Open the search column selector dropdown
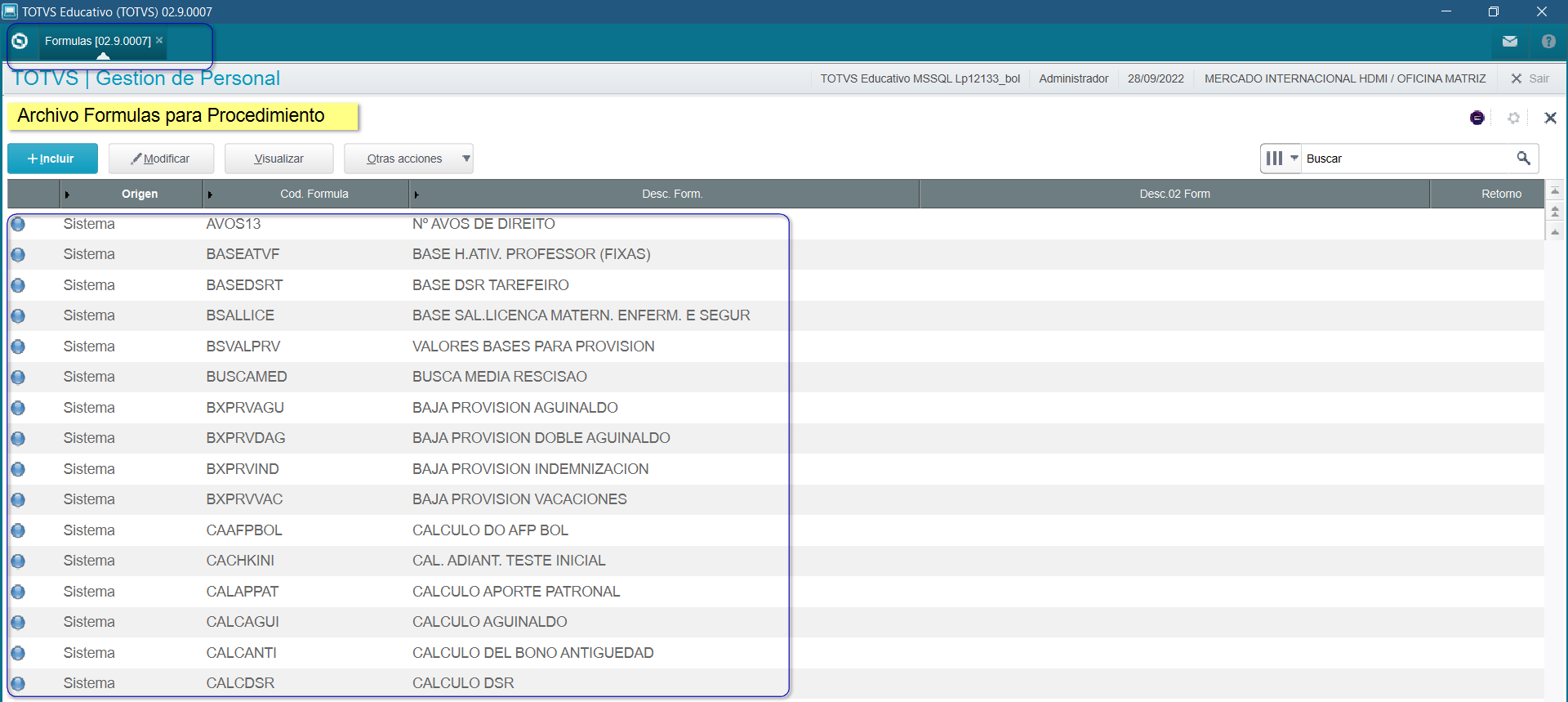Image resolution: width=1568 pixels, height=702 pixels. click(1281, 158)
